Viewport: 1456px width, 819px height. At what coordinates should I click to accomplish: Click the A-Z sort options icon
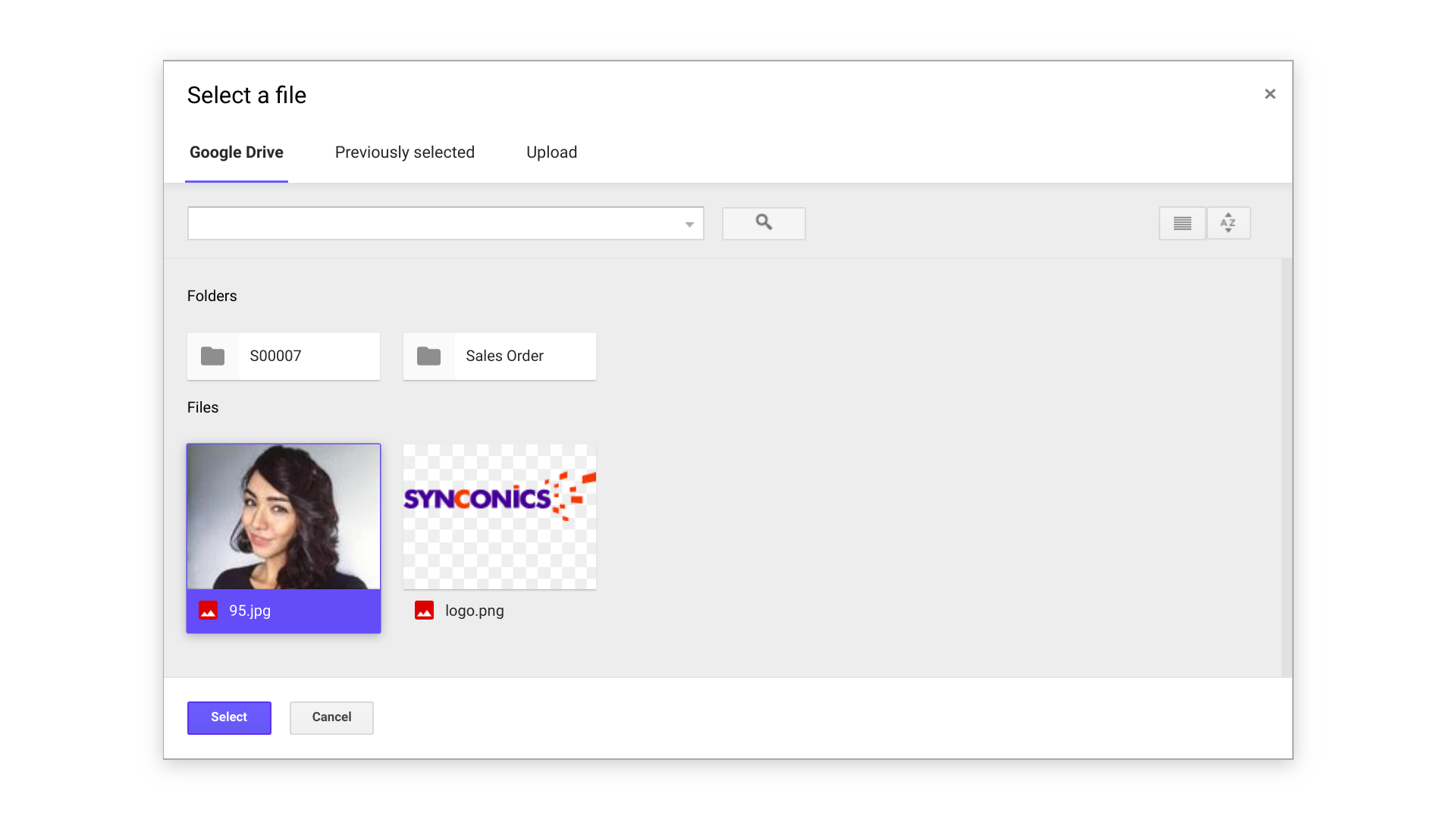click(1228, 223)
